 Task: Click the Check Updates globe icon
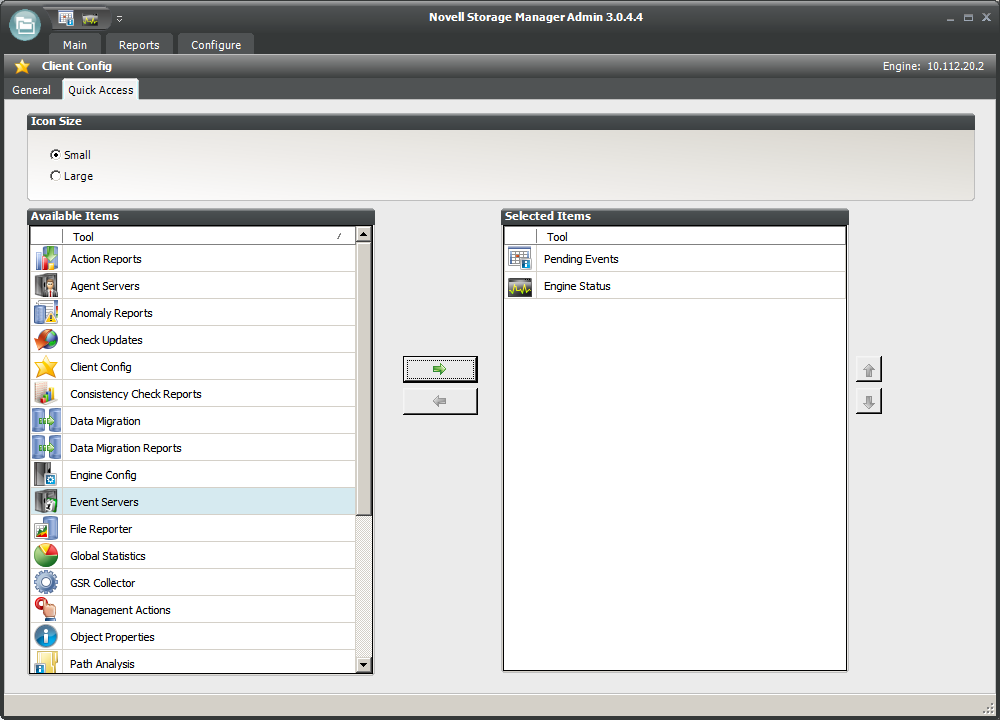pyautogui.click(x=47, y=340)
